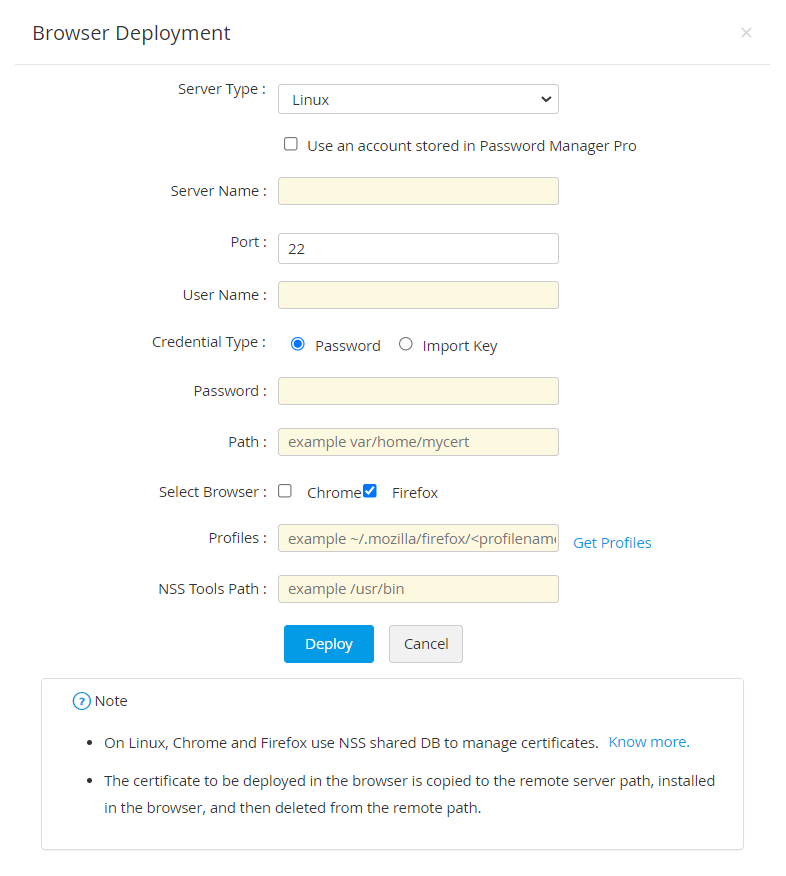786x876 pixels.
Task: Check the Chrome browser checkbox
Action: (x=285, y=491)
